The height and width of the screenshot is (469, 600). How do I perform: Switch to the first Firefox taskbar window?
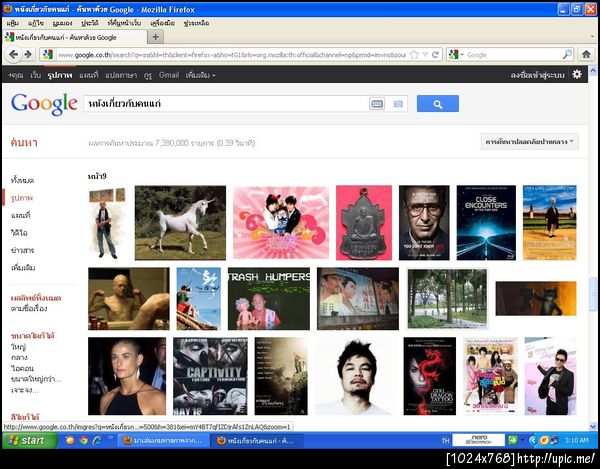[164, 441]
